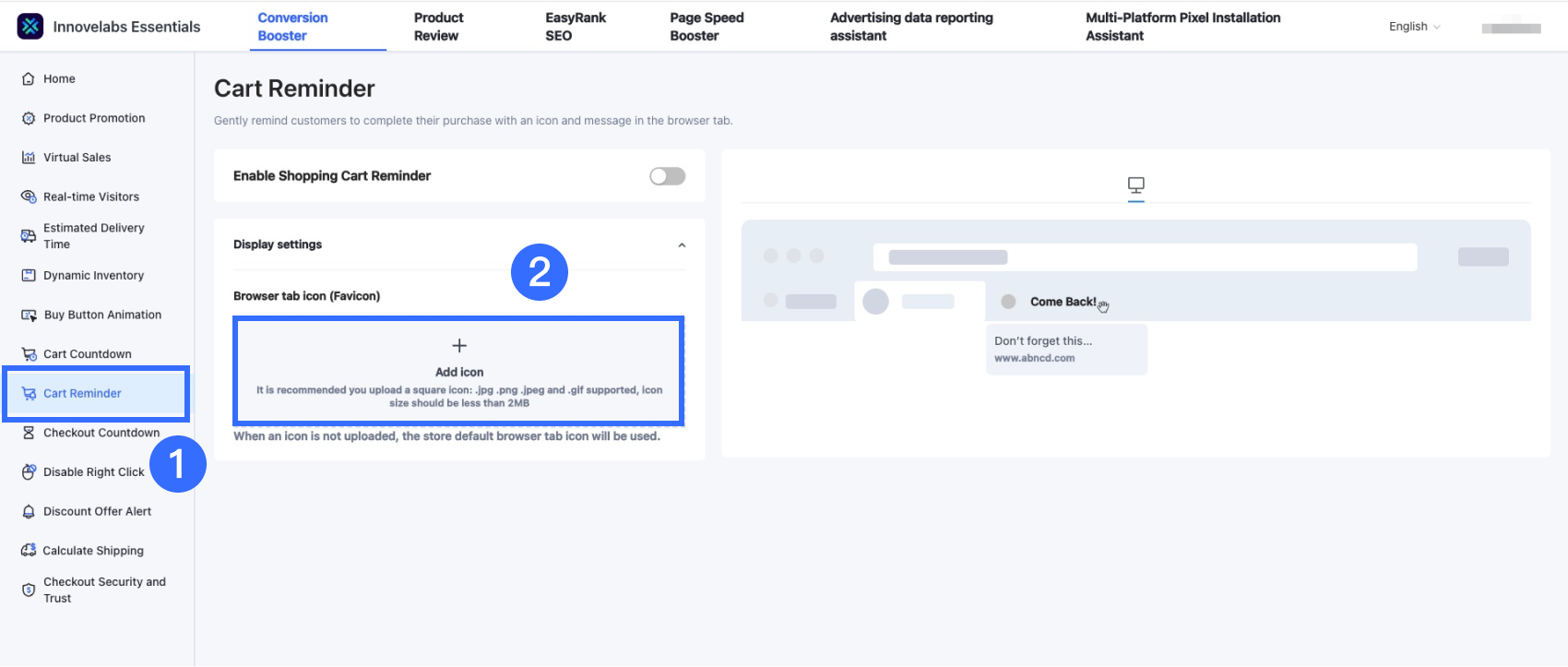Click the Home icon in sidebar
1568x667 pixels.
pyautogui.click(x=29, y=79)
